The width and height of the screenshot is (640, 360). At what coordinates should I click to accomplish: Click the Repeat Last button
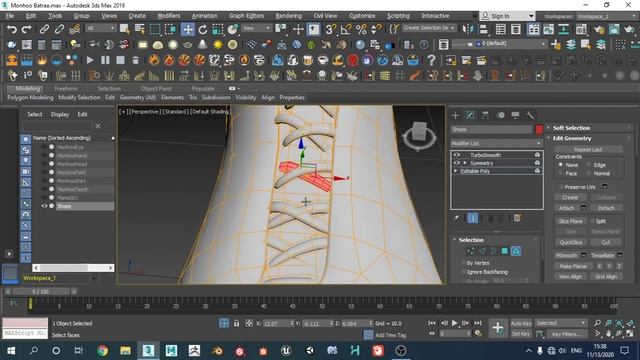tap(588, 149)
